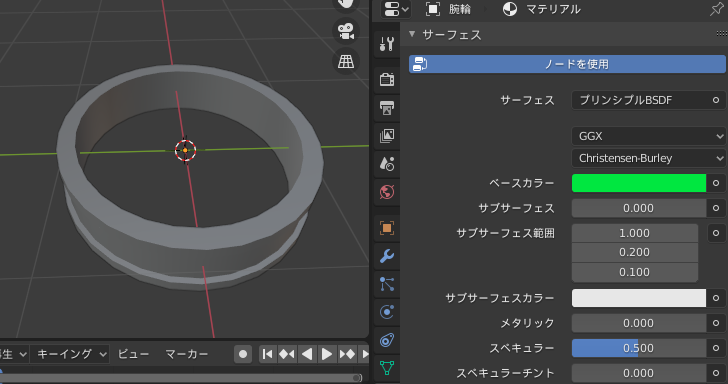The width and height of the screenshot is (728, 384).
Task: Click the サブサーフェス範囲 1.000 field
Action: [635, 233]
